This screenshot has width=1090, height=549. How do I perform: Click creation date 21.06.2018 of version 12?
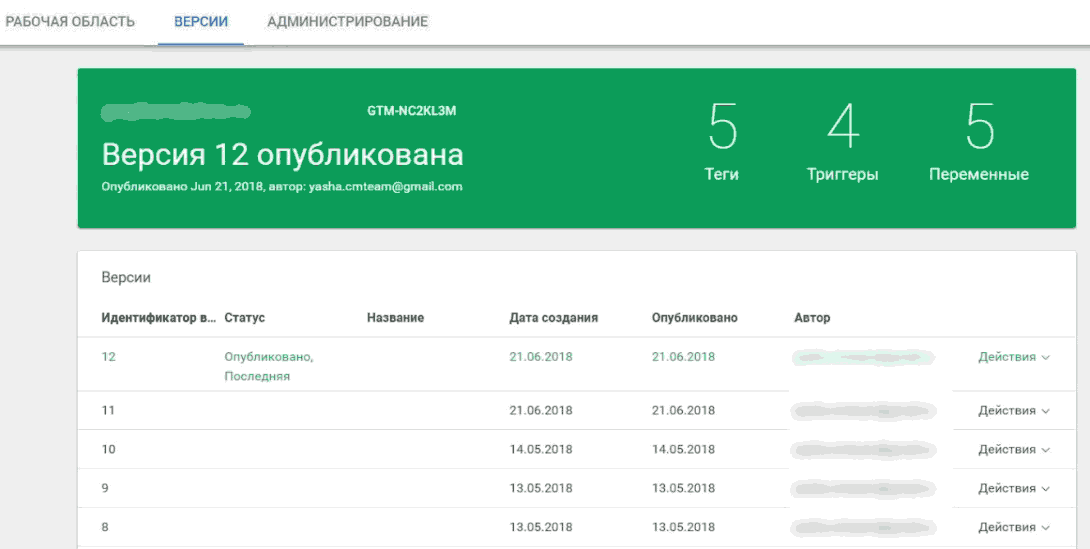[541, 357]
